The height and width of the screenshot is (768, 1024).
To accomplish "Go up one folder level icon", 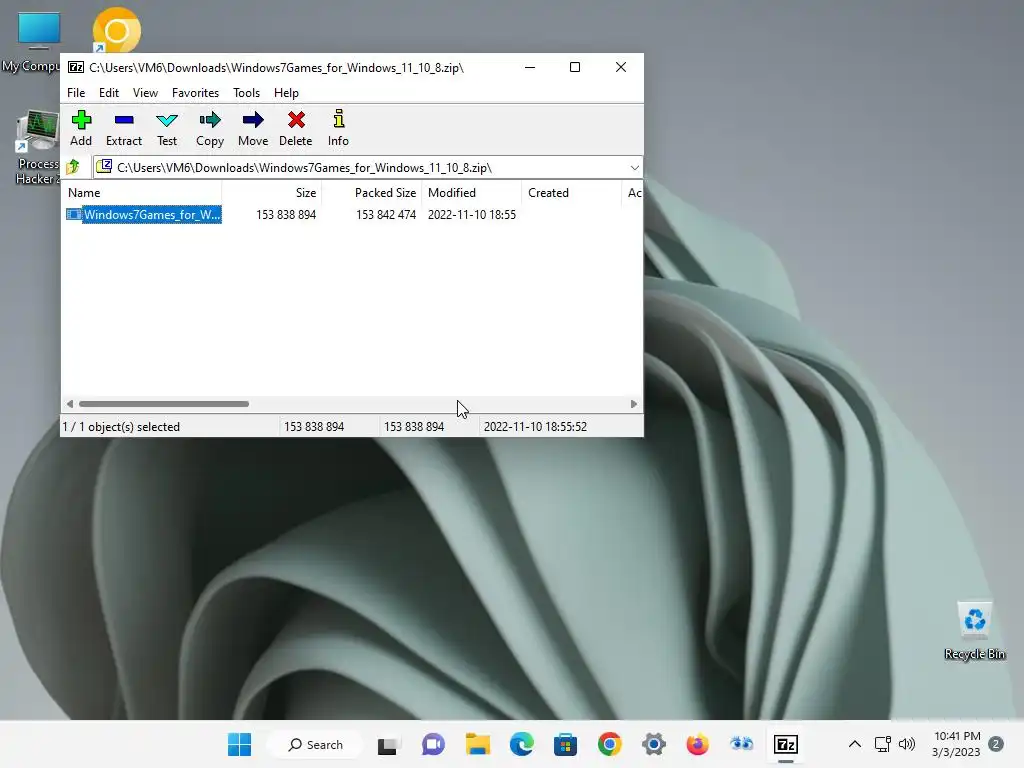I will [73, 167].
